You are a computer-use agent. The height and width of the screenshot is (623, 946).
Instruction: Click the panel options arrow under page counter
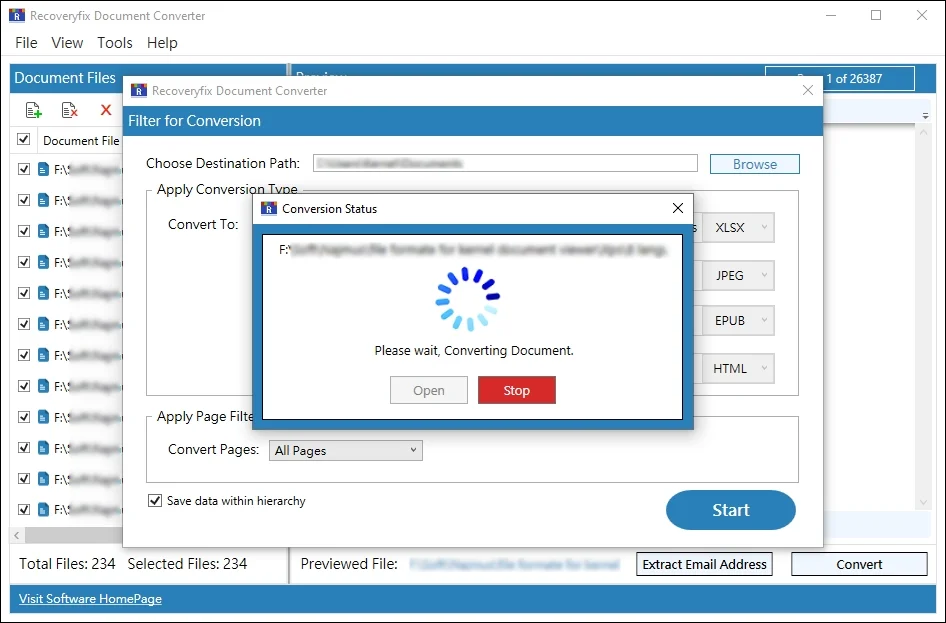coord(925,115)
